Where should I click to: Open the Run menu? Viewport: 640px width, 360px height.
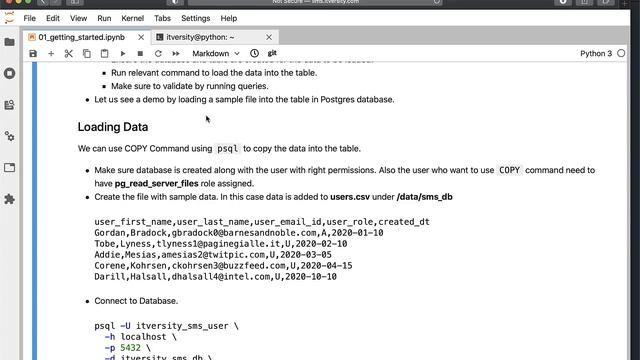[x=104, y=18]
